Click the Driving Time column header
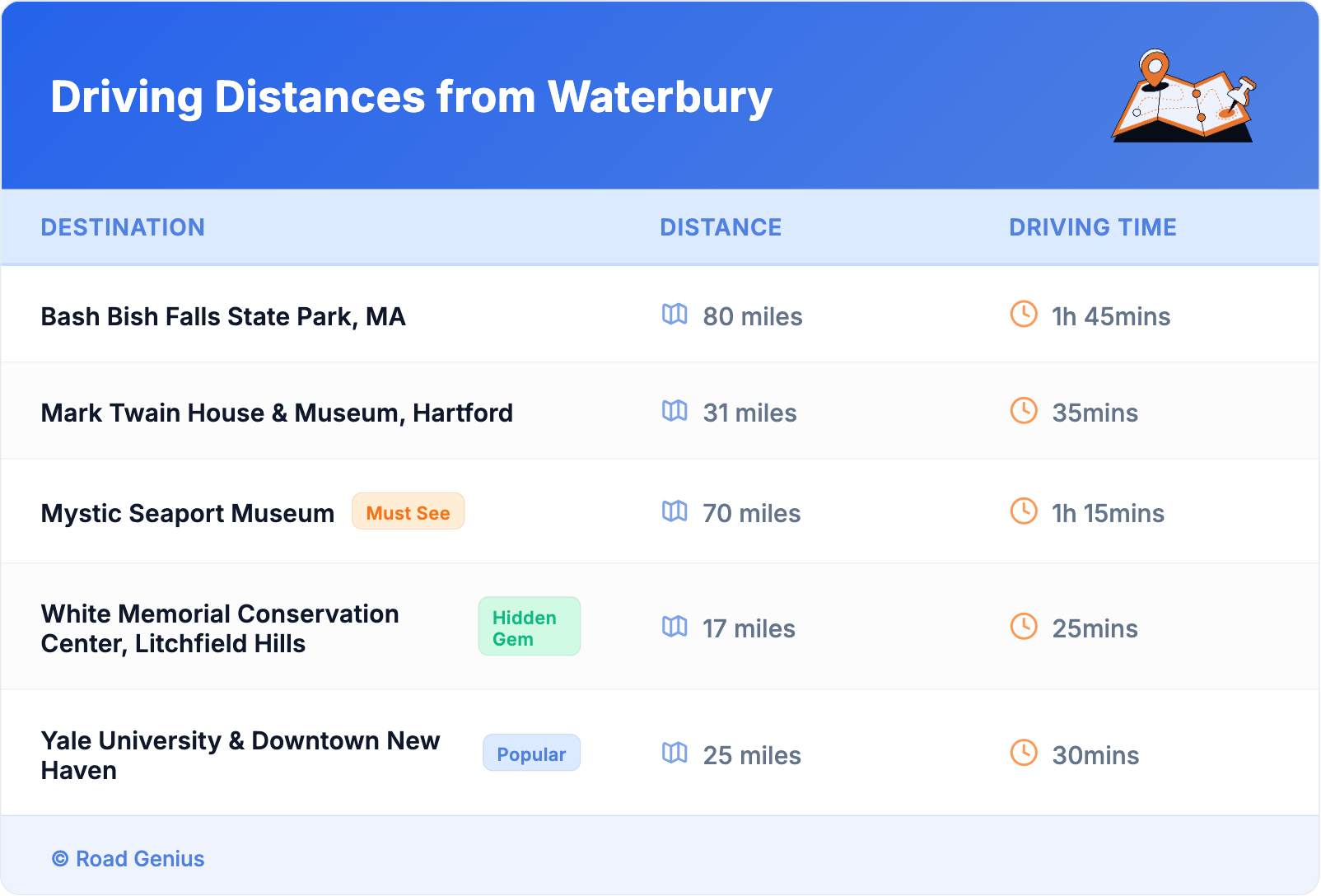The height and width of the screenshot is (896, 1321). 1092,227
